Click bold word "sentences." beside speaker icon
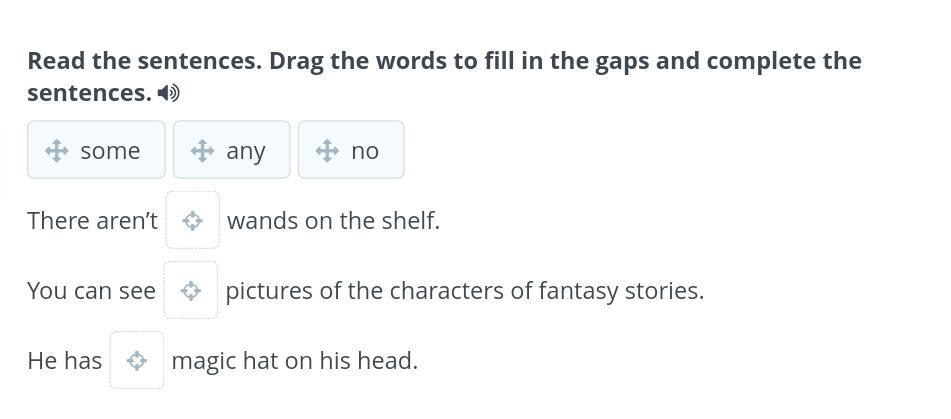 coord(89,93)
